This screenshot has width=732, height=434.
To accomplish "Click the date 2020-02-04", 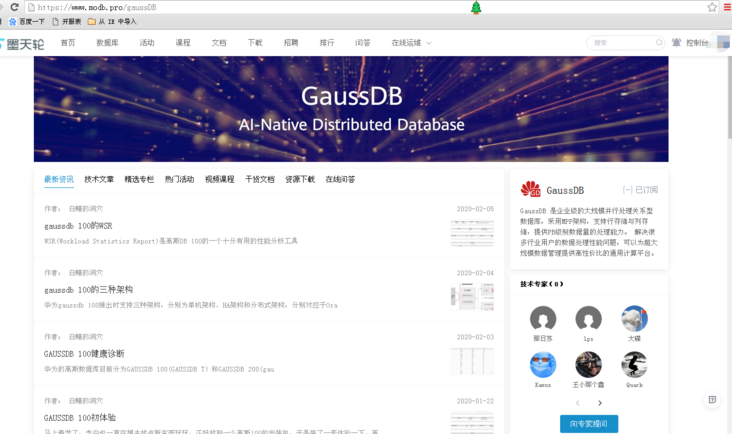I will pos(475,273).
